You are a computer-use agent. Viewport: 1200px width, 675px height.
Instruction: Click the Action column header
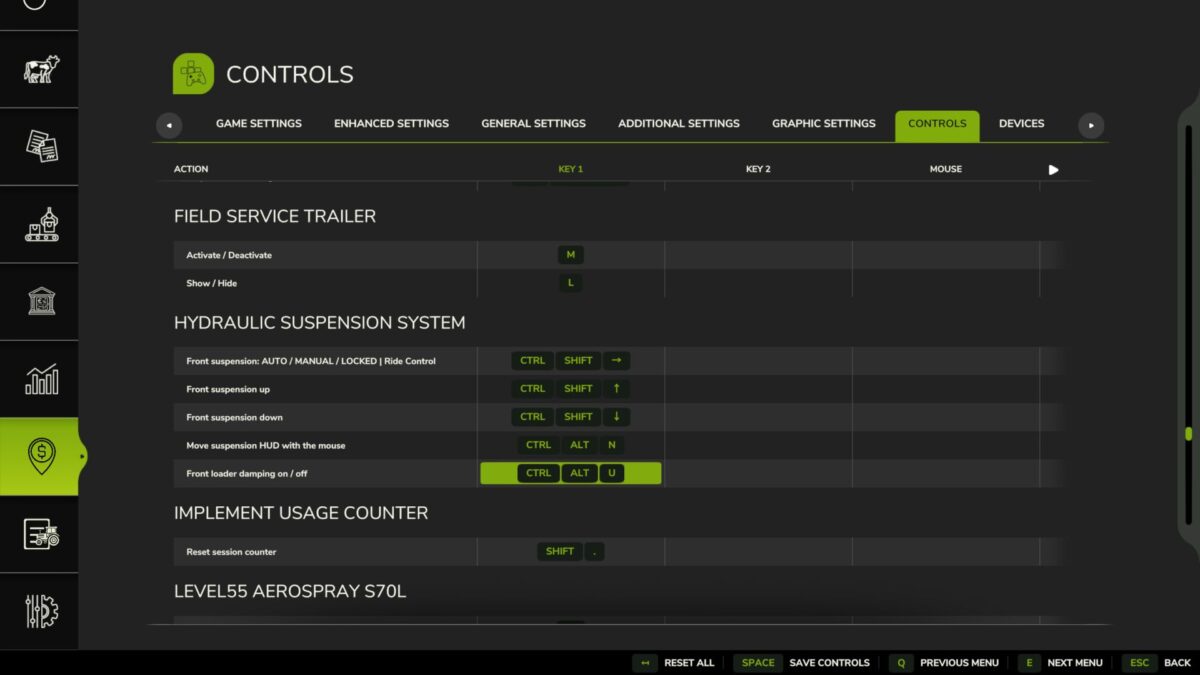point(191,170)
